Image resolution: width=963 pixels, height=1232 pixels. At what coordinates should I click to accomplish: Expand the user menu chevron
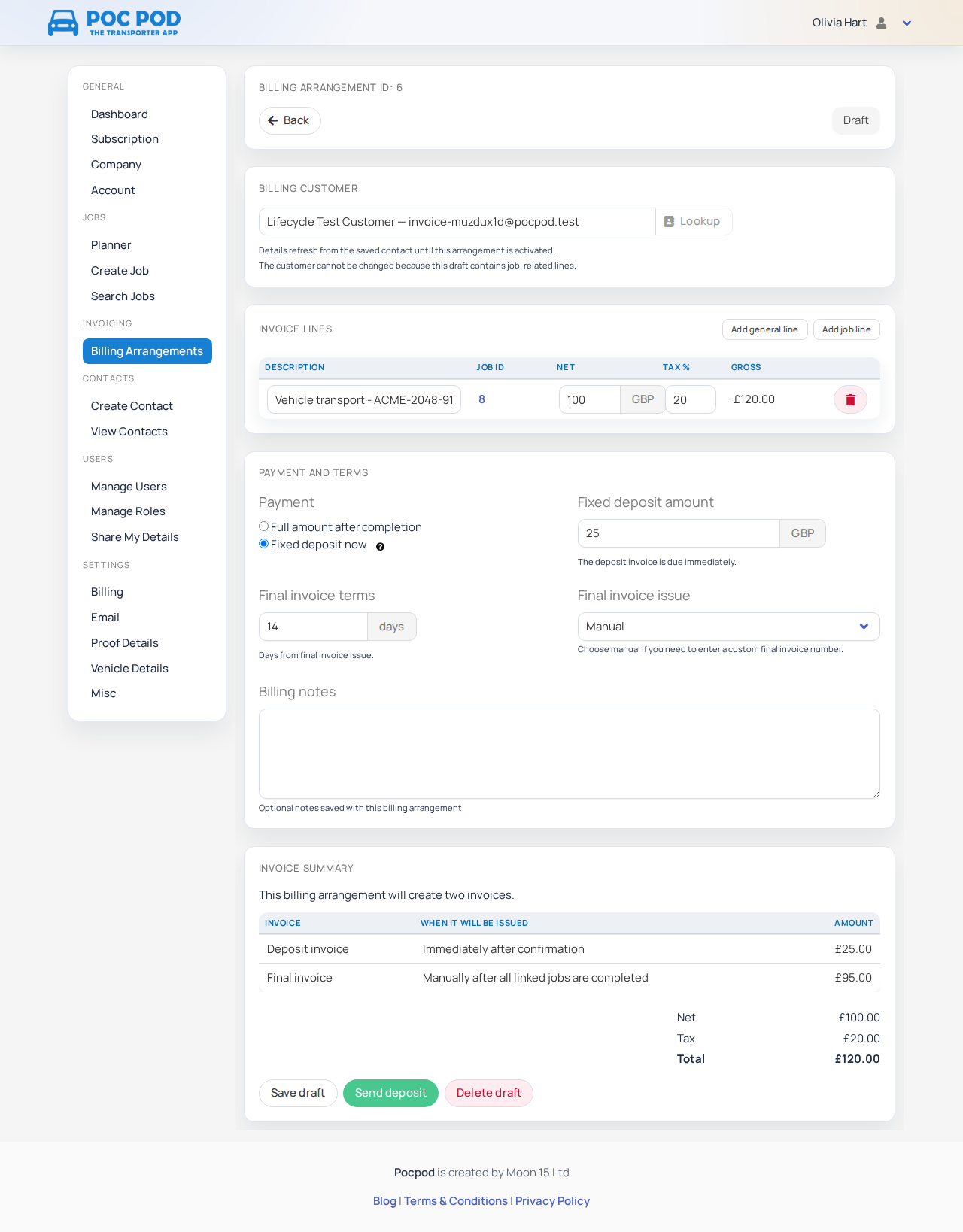click(x=907, y=23)
